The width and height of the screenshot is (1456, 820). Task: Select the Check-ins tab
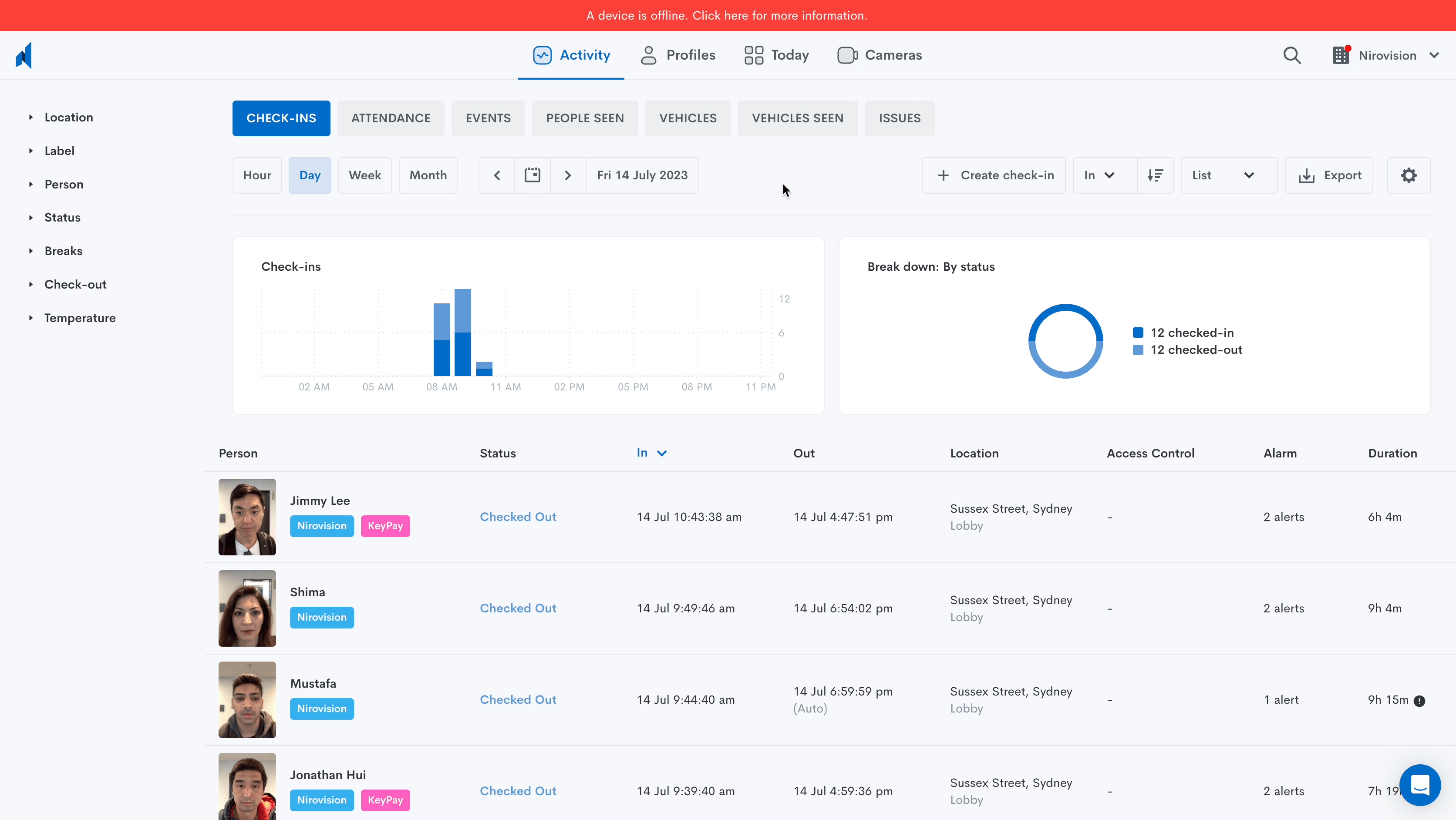(x=281, y=118)
